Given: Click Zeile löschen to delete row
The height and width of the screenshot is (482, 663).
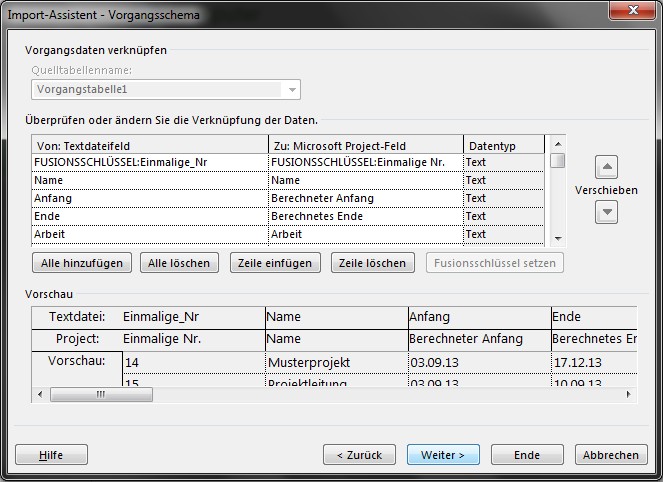Looking at the screenshot, I should [x=372, y=263].
